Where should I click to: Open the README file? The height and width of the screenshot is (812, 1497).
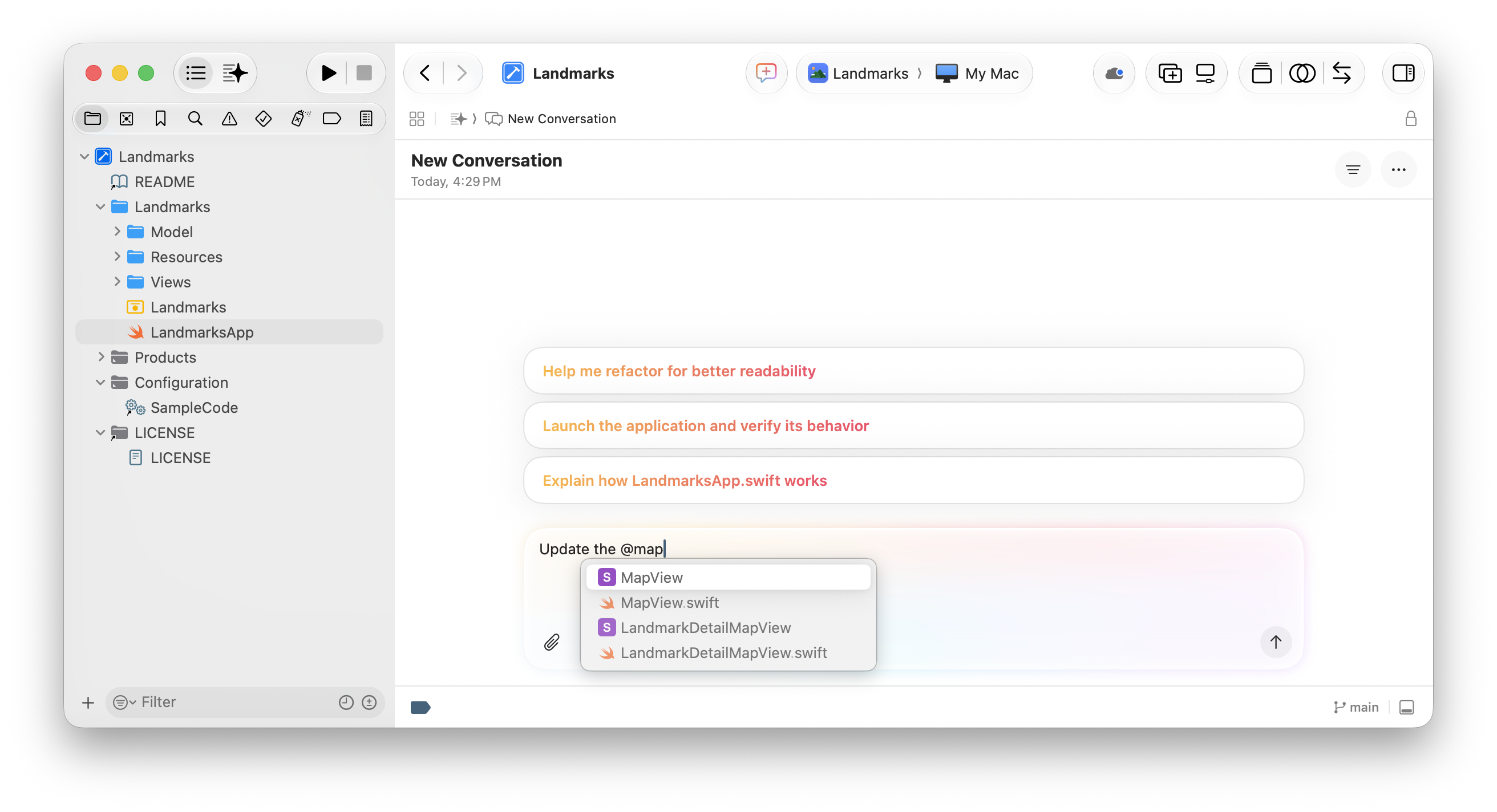[x=164, y=181]
